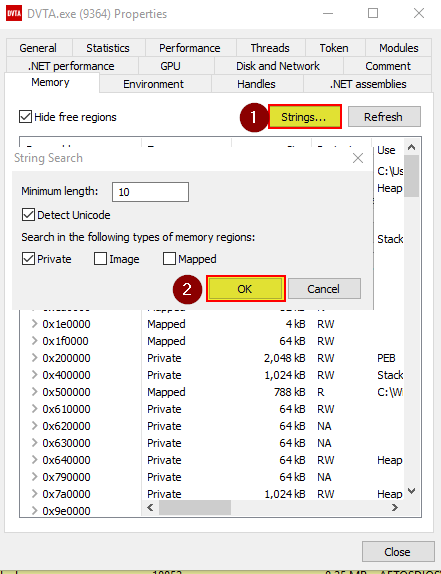Confirm string search with OK
Screen dimensions: 441x574
[245, 289]
